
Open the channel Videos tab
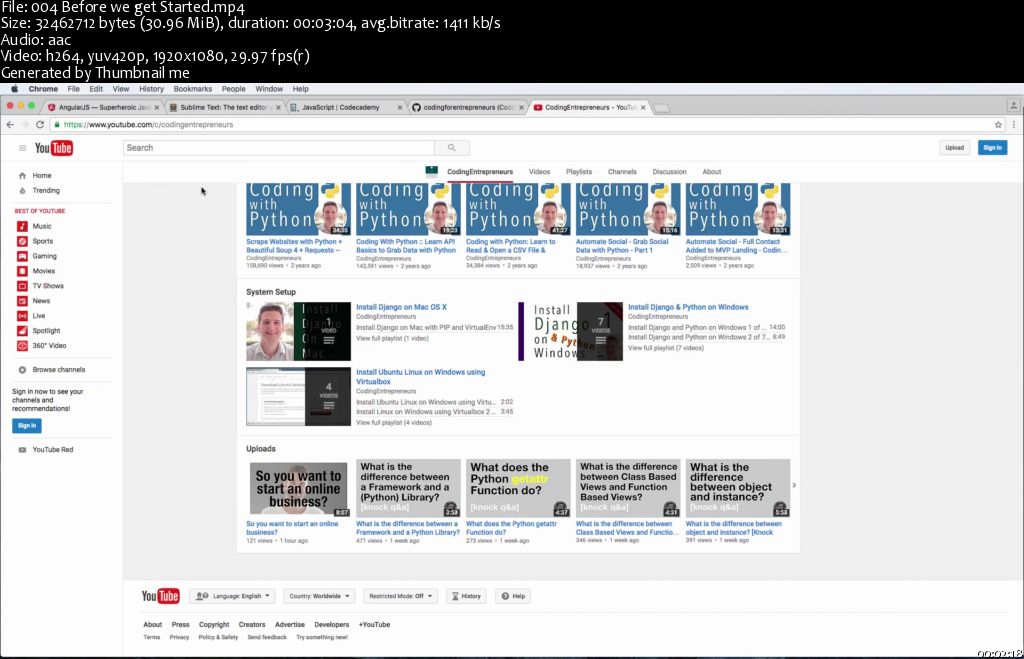coord(539,172)
